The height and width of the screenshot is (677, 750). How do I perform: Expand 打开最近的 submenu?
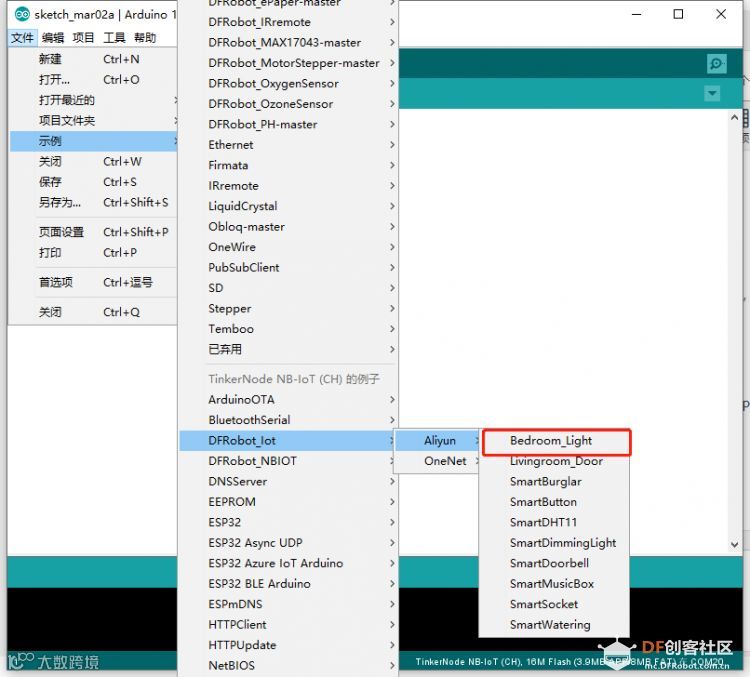click(93, 100)
